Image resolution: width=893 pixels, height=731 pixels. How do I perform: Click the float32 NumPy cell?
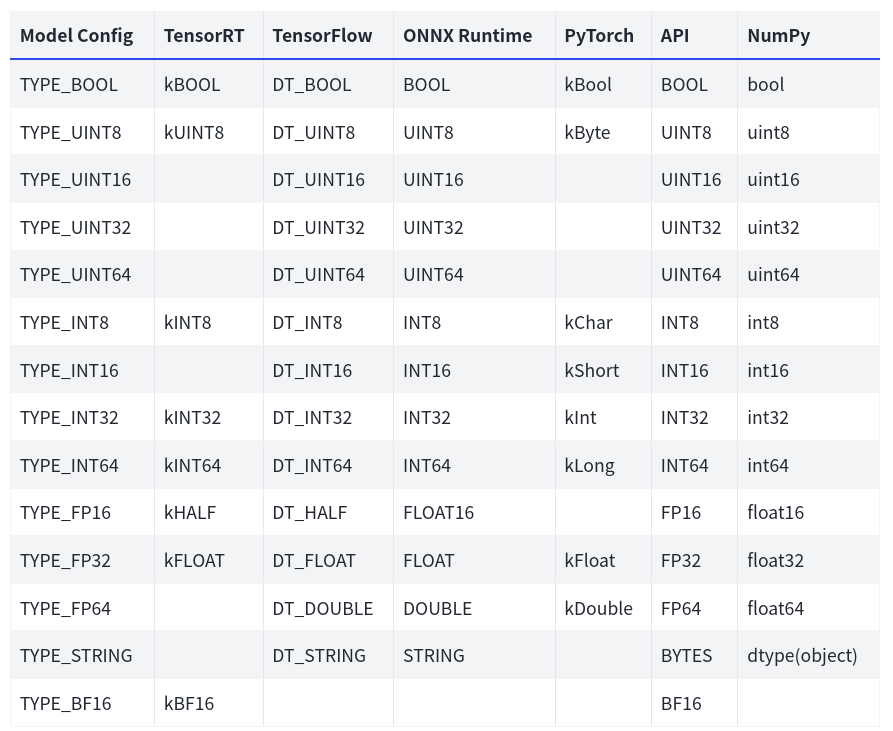[x=775, y=561]
